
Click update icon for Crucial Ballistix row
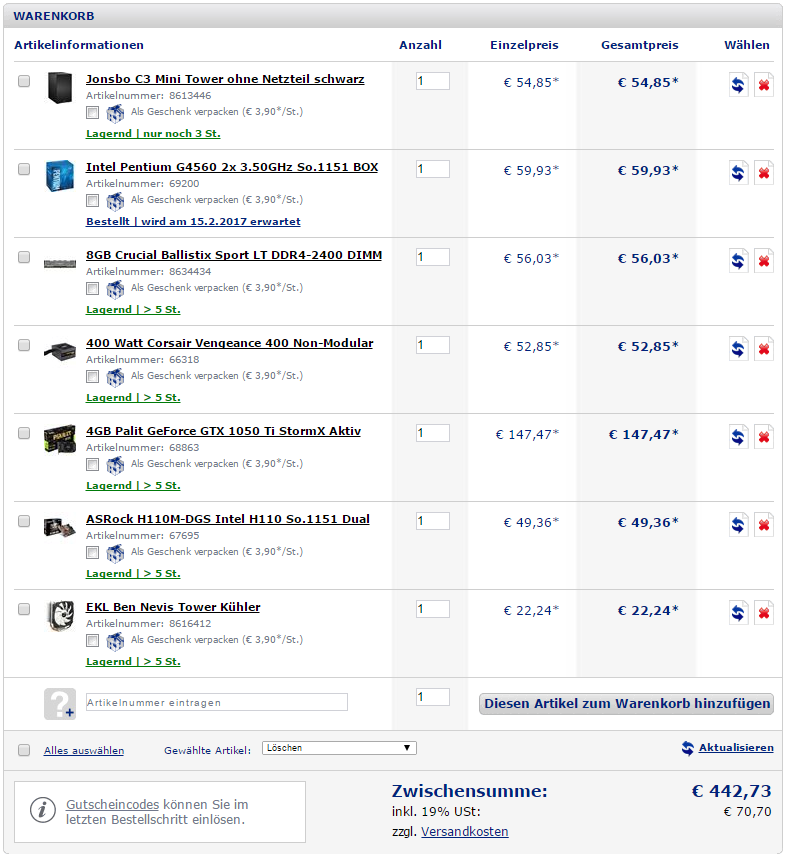pos(738,261)
